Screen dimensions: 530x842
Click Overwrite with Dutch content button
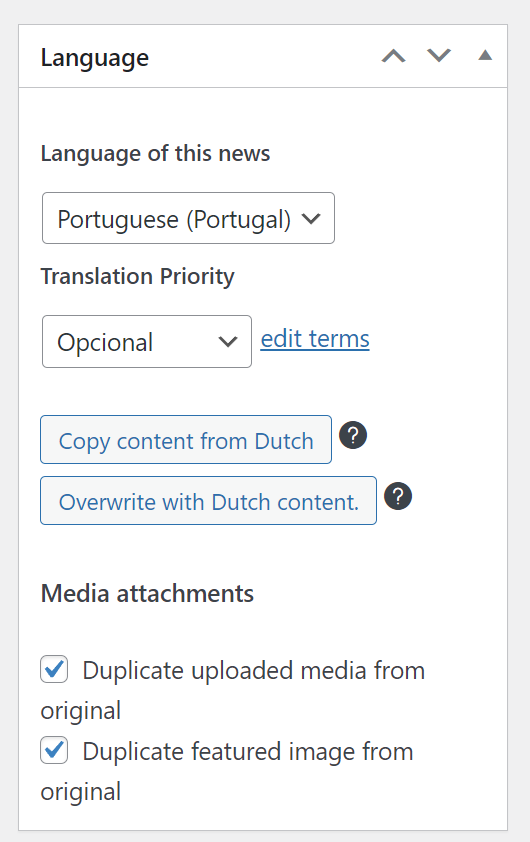pyautogui.click(x=208, y=500)
